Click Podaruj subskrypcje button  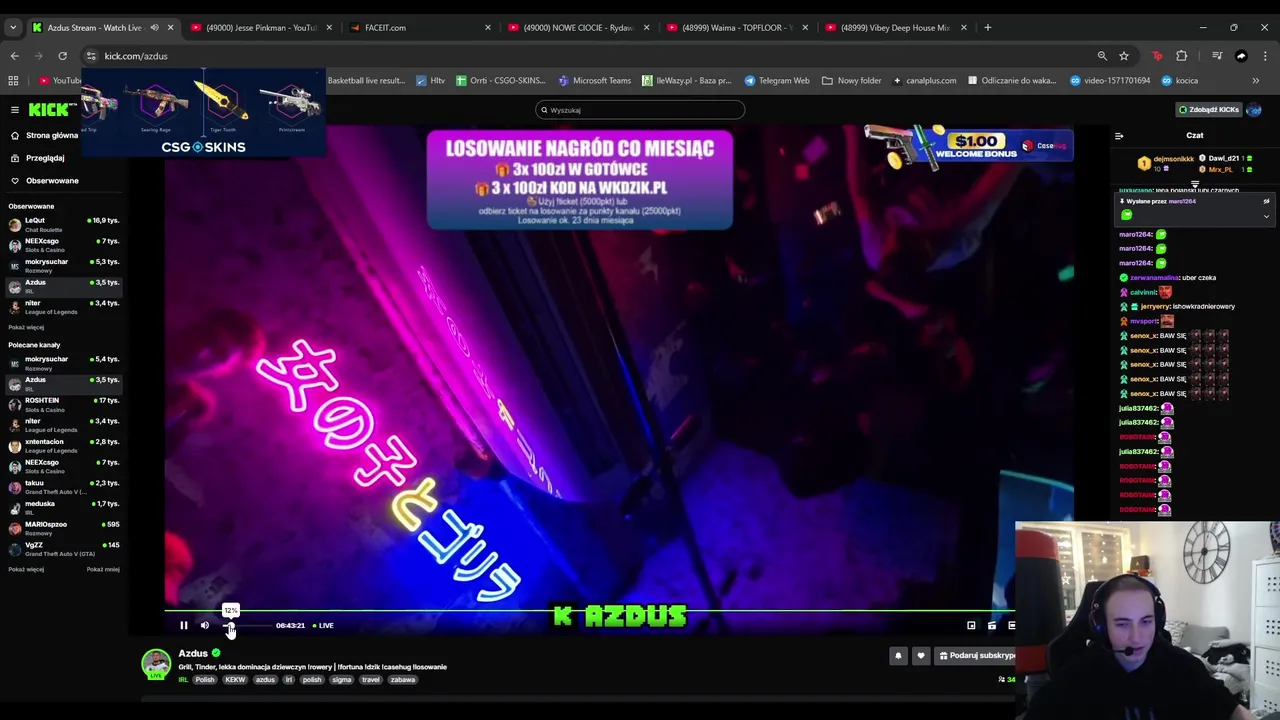click(x=976, y=656)
